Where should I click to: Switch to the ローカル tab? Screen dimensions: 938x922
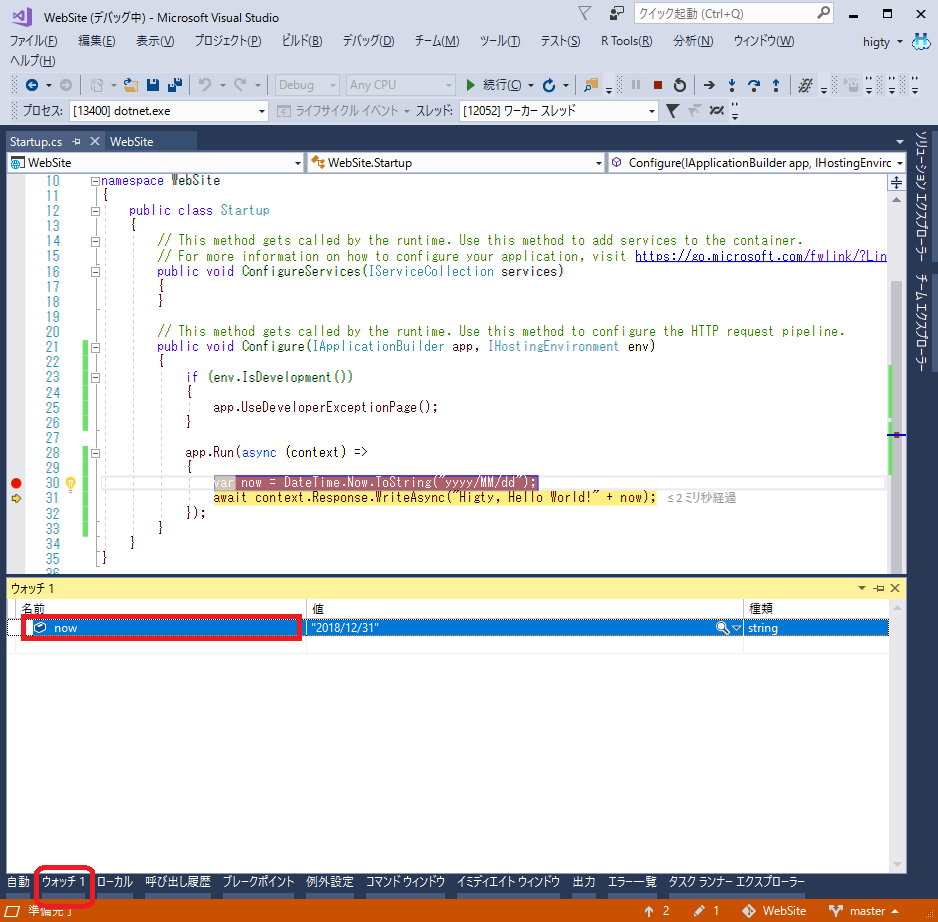(x=116, y=883)
